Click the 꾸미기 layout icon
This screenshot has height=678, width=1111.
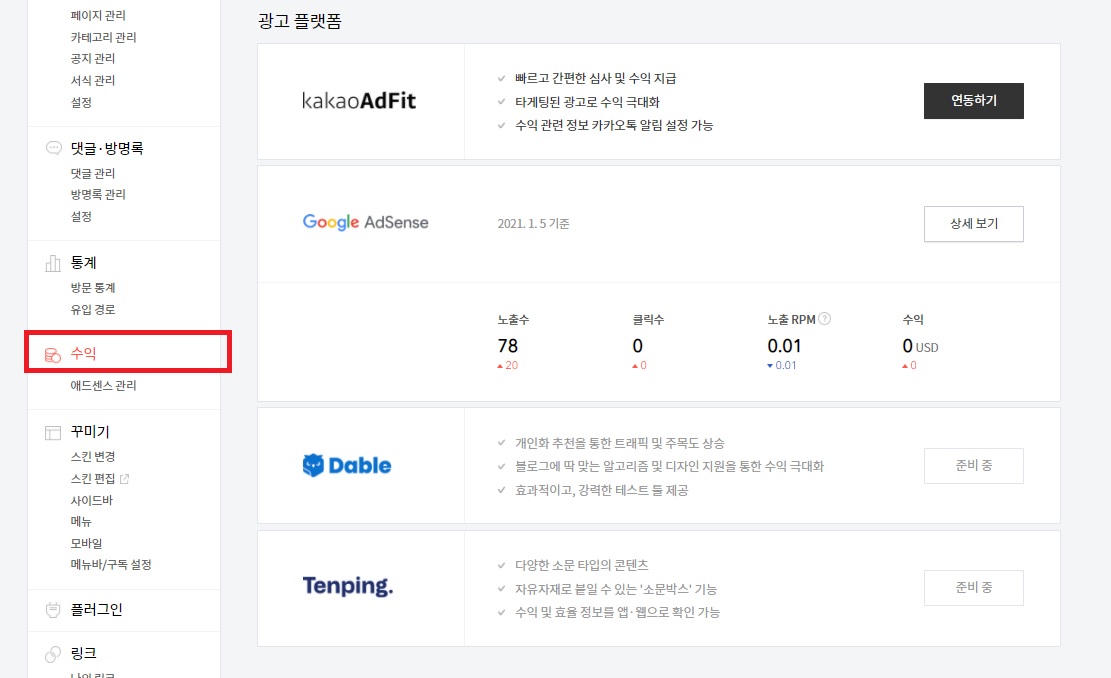tap(53, 432)
